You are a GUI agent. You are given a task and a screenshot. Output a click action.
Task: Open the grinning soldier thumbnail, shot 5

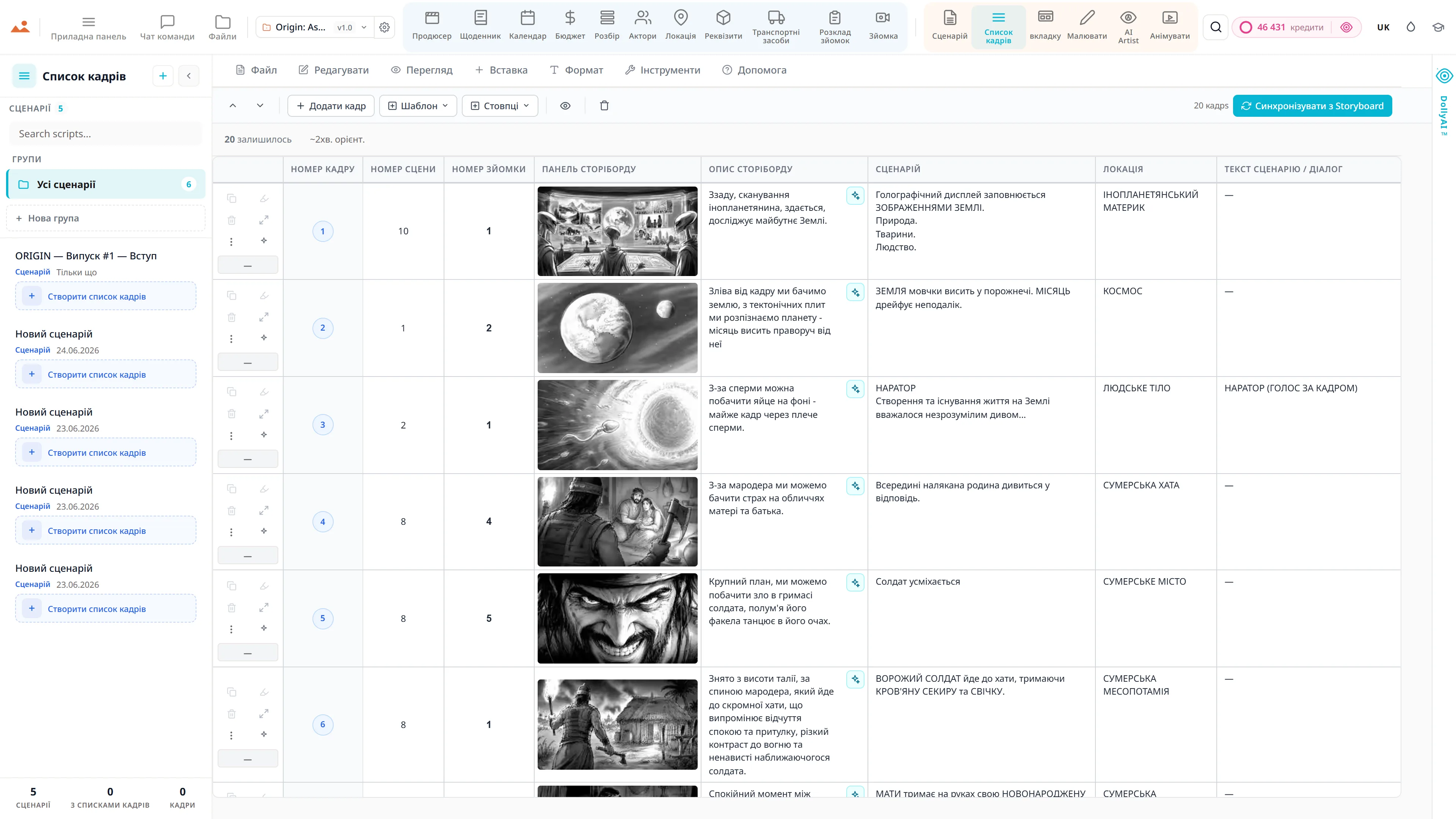(x=617, y=618)
